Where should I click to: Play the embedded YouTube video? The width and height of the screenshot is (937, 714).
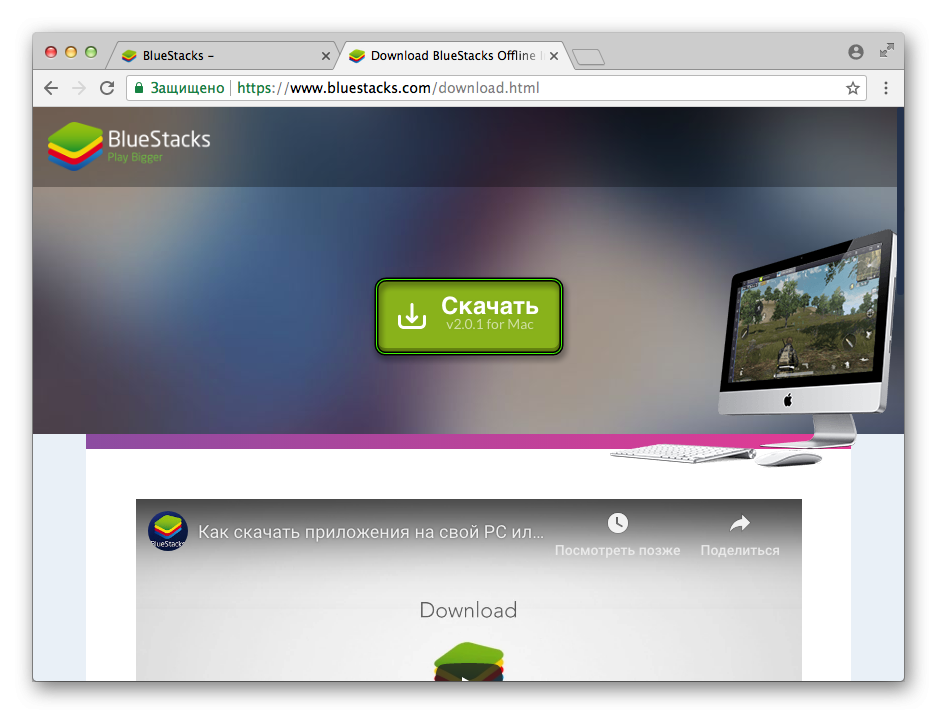click(x=468, y=672)
